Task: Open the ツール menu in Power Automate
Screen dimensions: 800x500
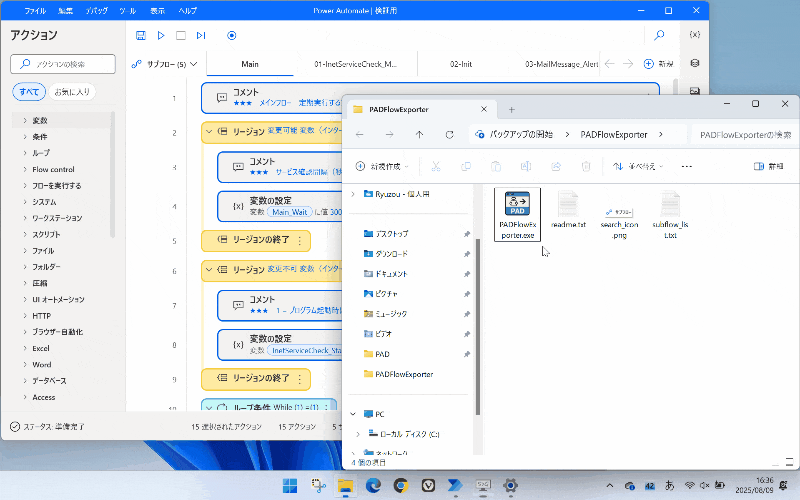Action: click(x=128, y=10)
